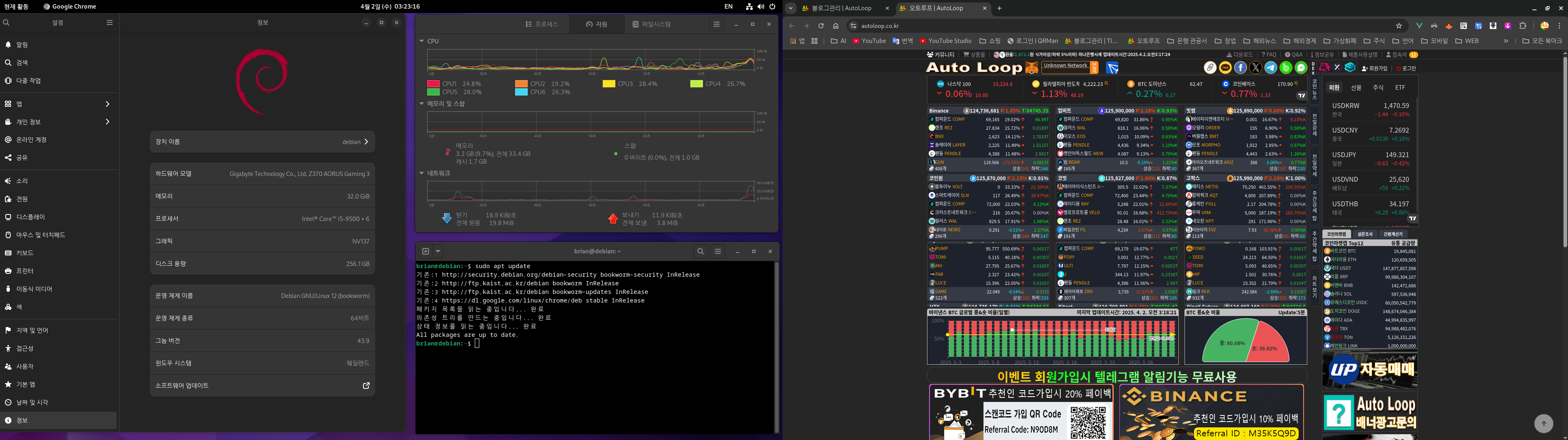Open terminal hamburger menu

pos(717,251)
